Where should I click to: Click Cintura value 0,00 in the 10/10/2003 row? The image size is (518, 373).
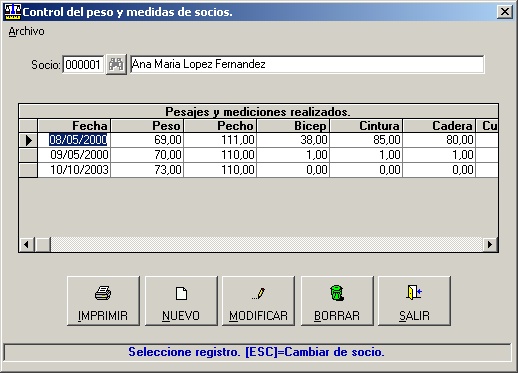366,170
